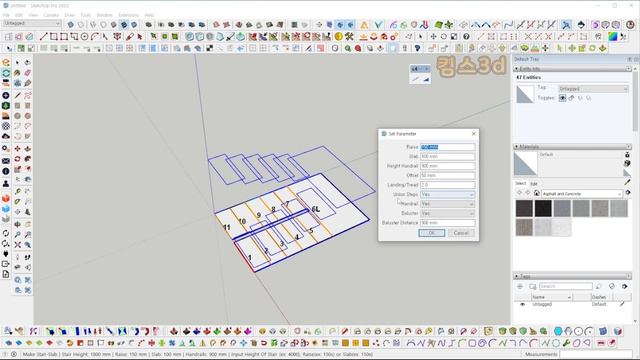Pick first swatch in second material row
Viewport: 640px width, 360px height.
tap(524, 227)
